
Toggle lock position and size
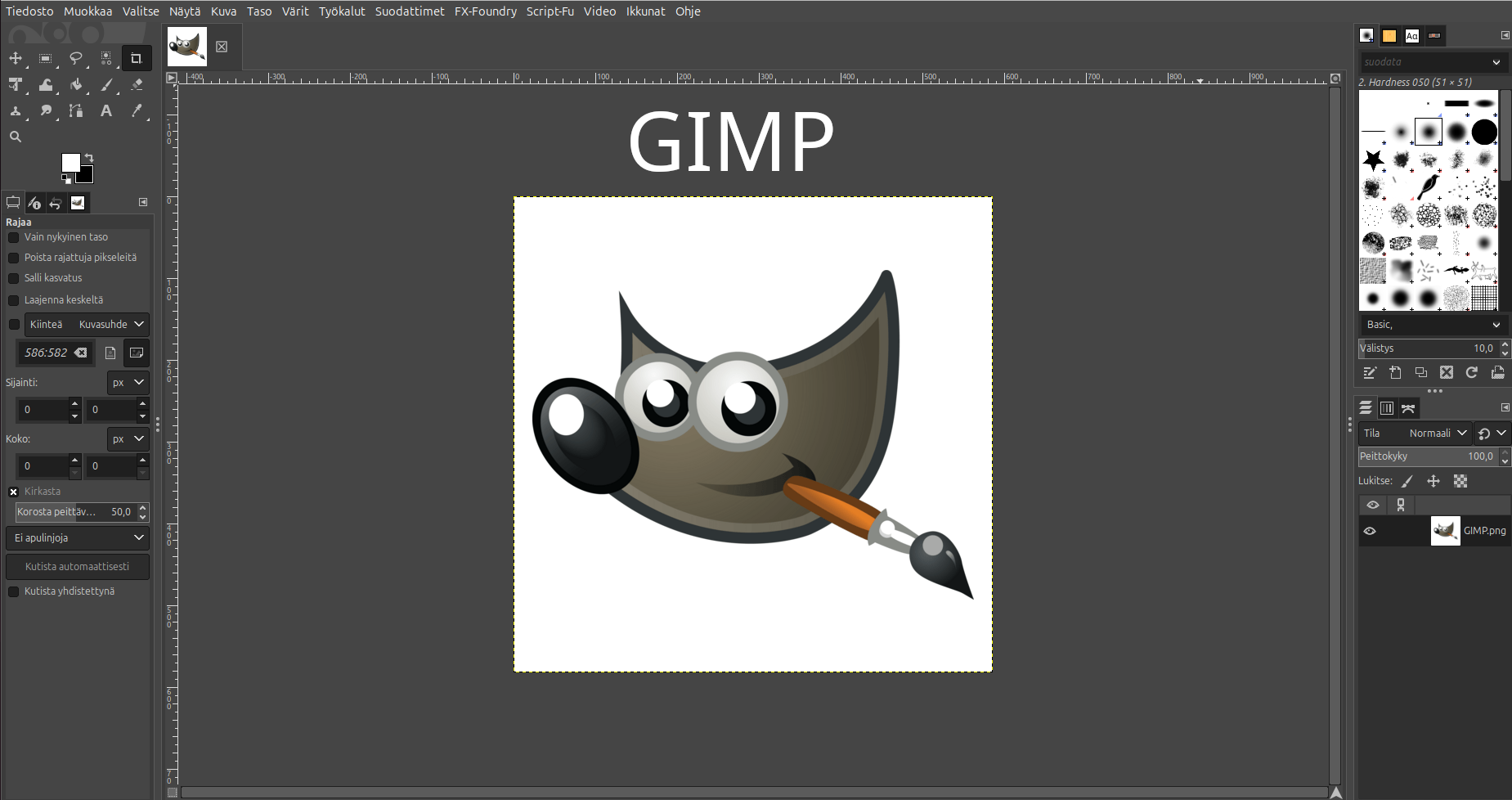click(x=1433, y=481)
